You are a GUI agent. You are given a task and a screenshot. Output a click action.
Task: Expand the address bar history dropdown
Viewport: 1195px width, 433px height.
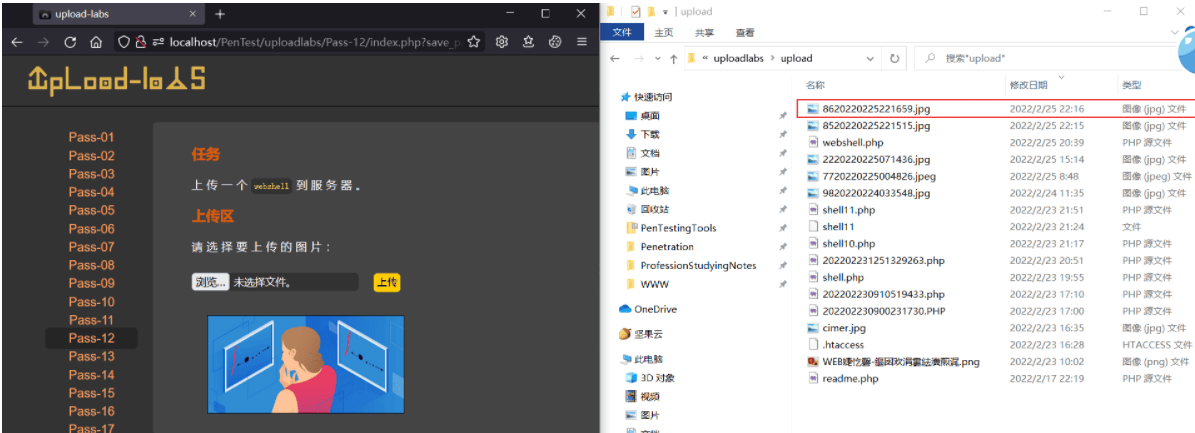[x=871, y=58]
